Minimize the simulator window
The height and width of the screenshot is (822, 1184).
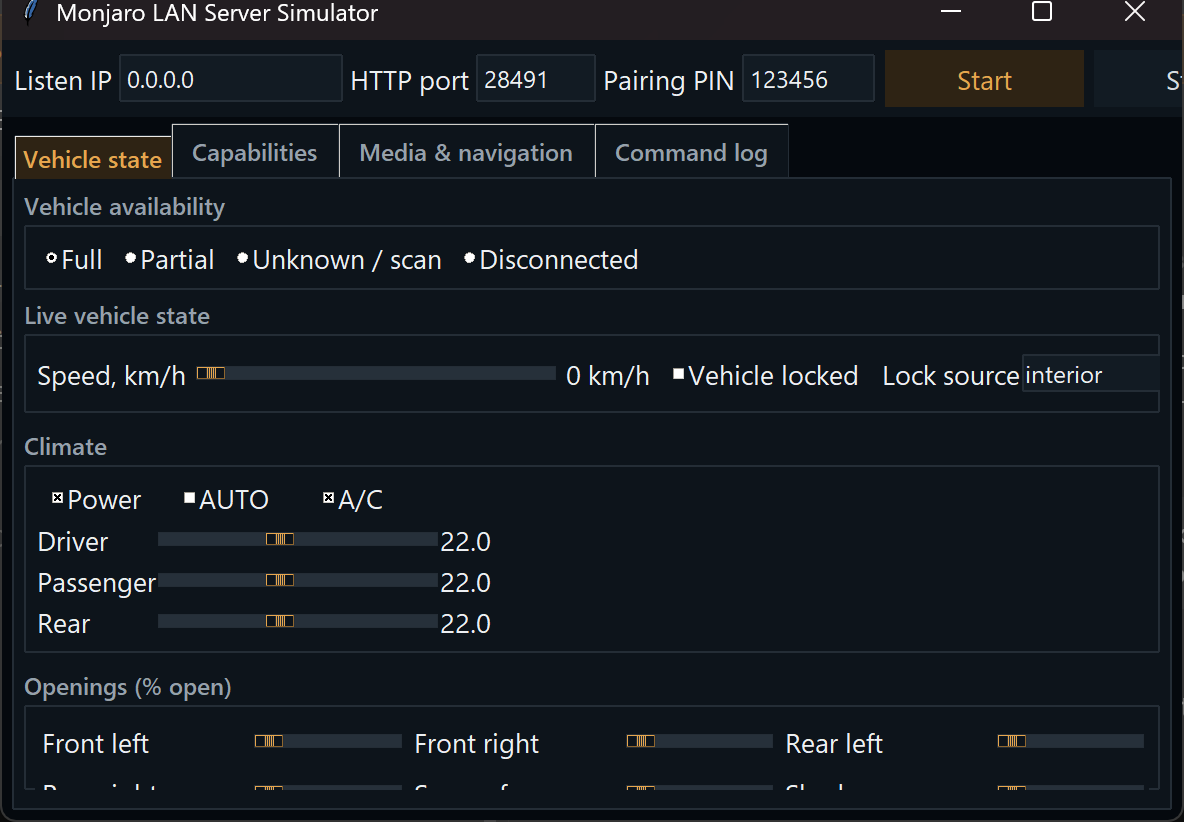951,11
